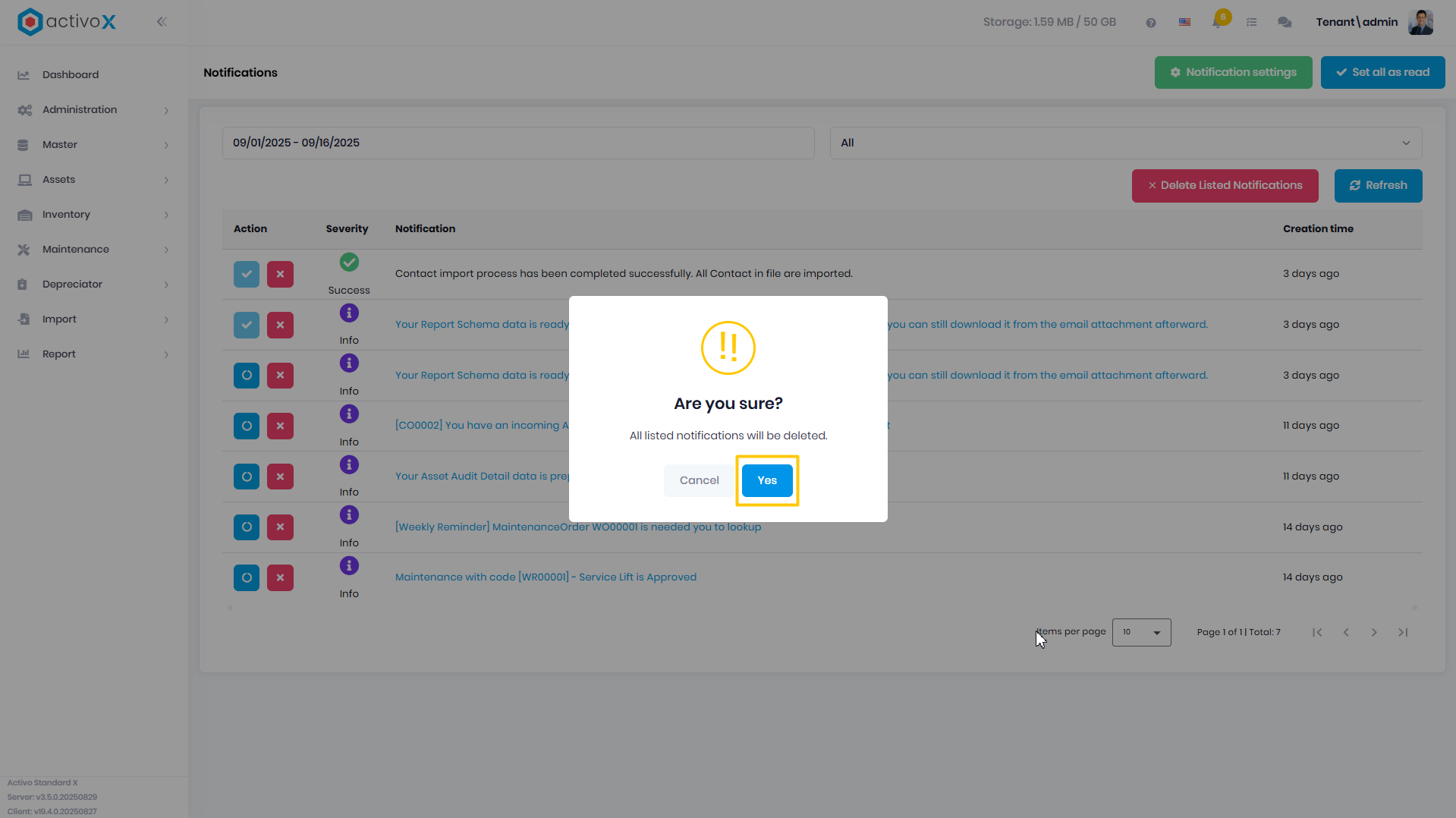The height and width of the screenshot is (818, 1456).
Task: Mark Asset Audit Detail notification as read
Action: [246, 477]
